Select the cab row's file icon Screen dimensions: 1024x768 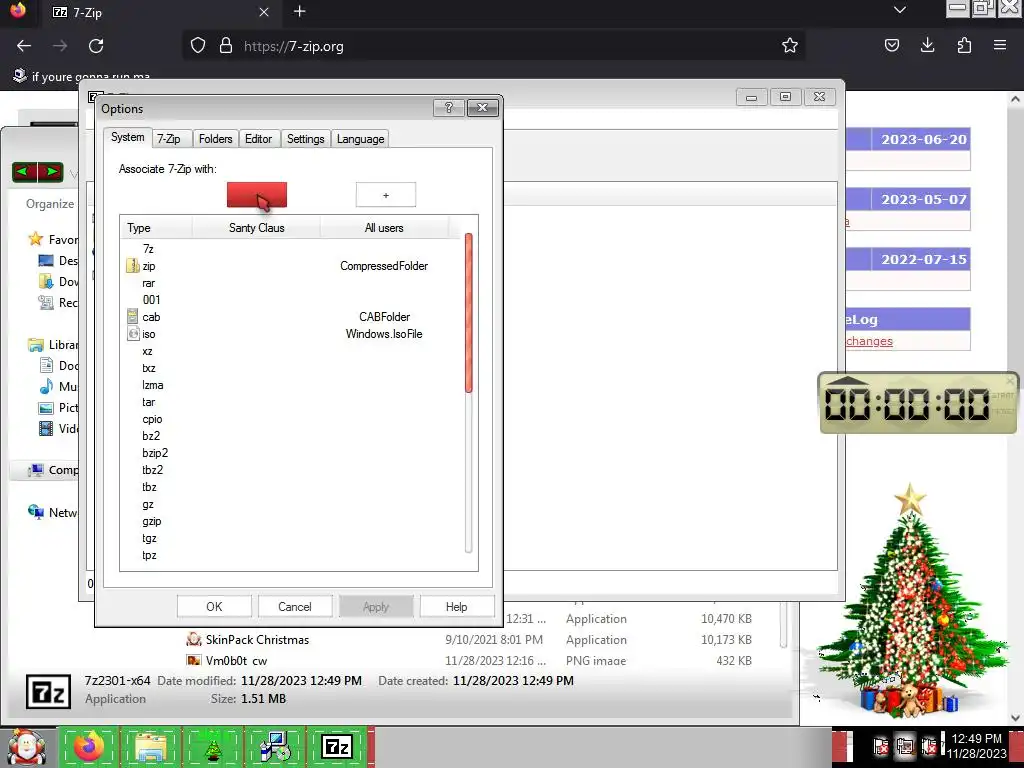point(133,317)
